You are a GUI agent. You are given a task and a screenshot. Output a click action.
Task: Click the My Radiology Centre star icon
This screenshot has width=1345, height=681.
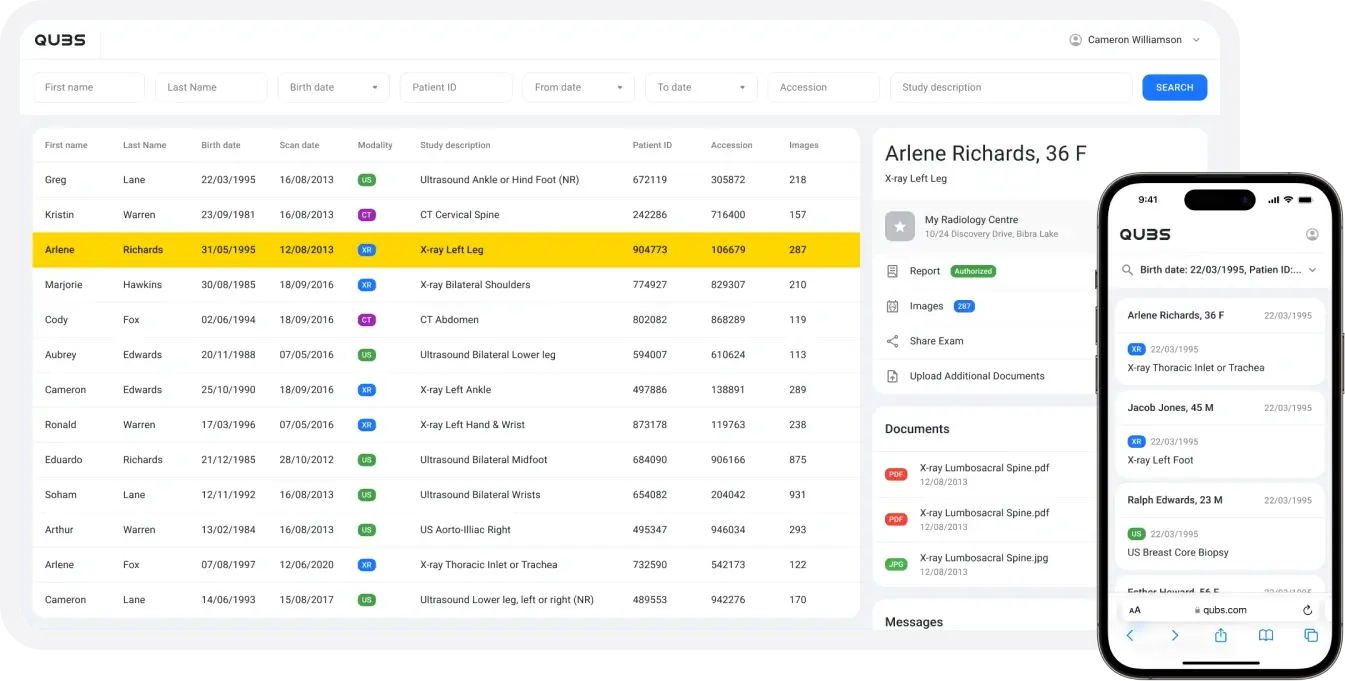tap(900, 226)
